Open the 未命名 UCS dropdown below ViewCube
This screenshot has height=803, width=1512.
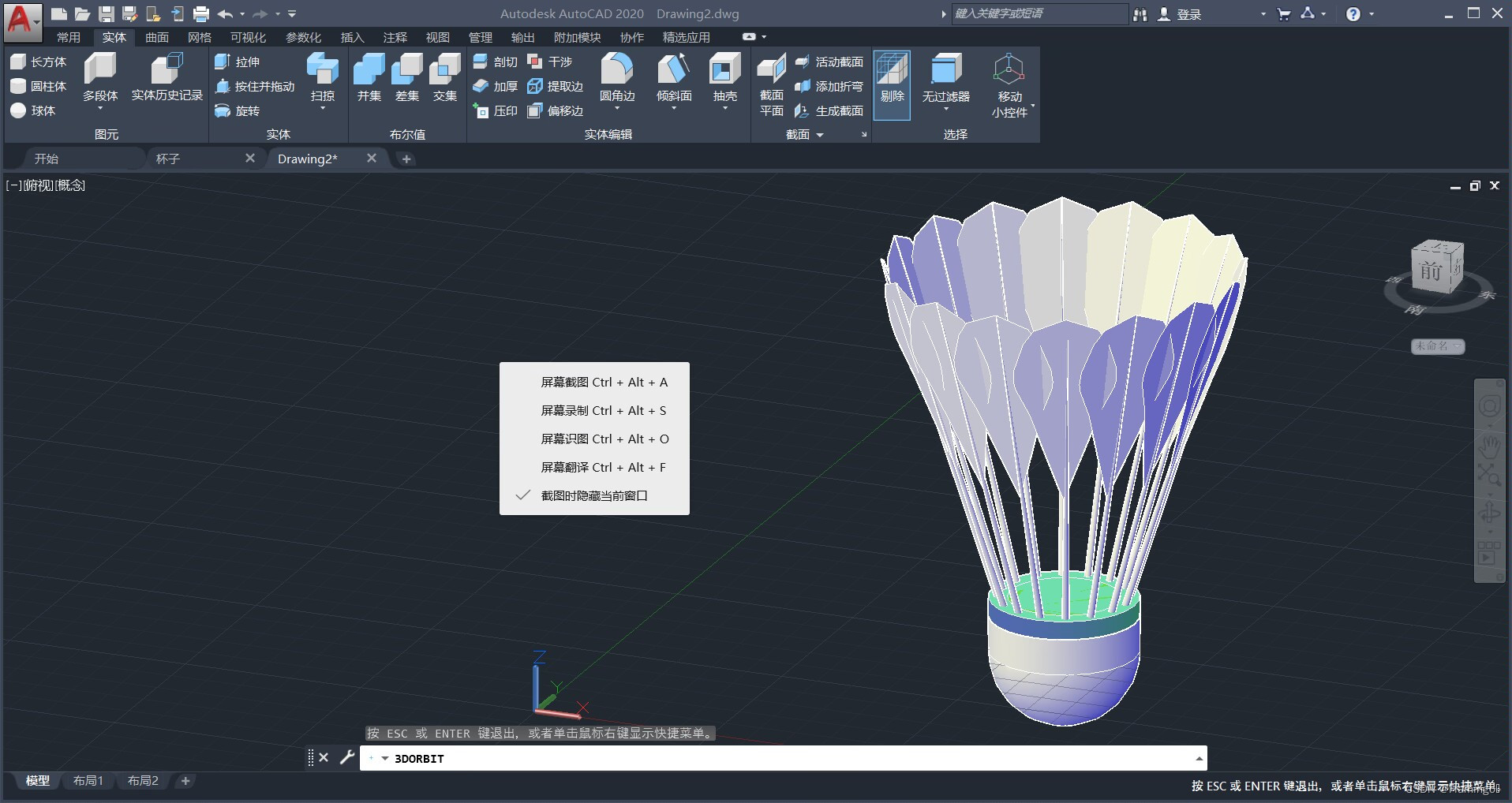1438,345
